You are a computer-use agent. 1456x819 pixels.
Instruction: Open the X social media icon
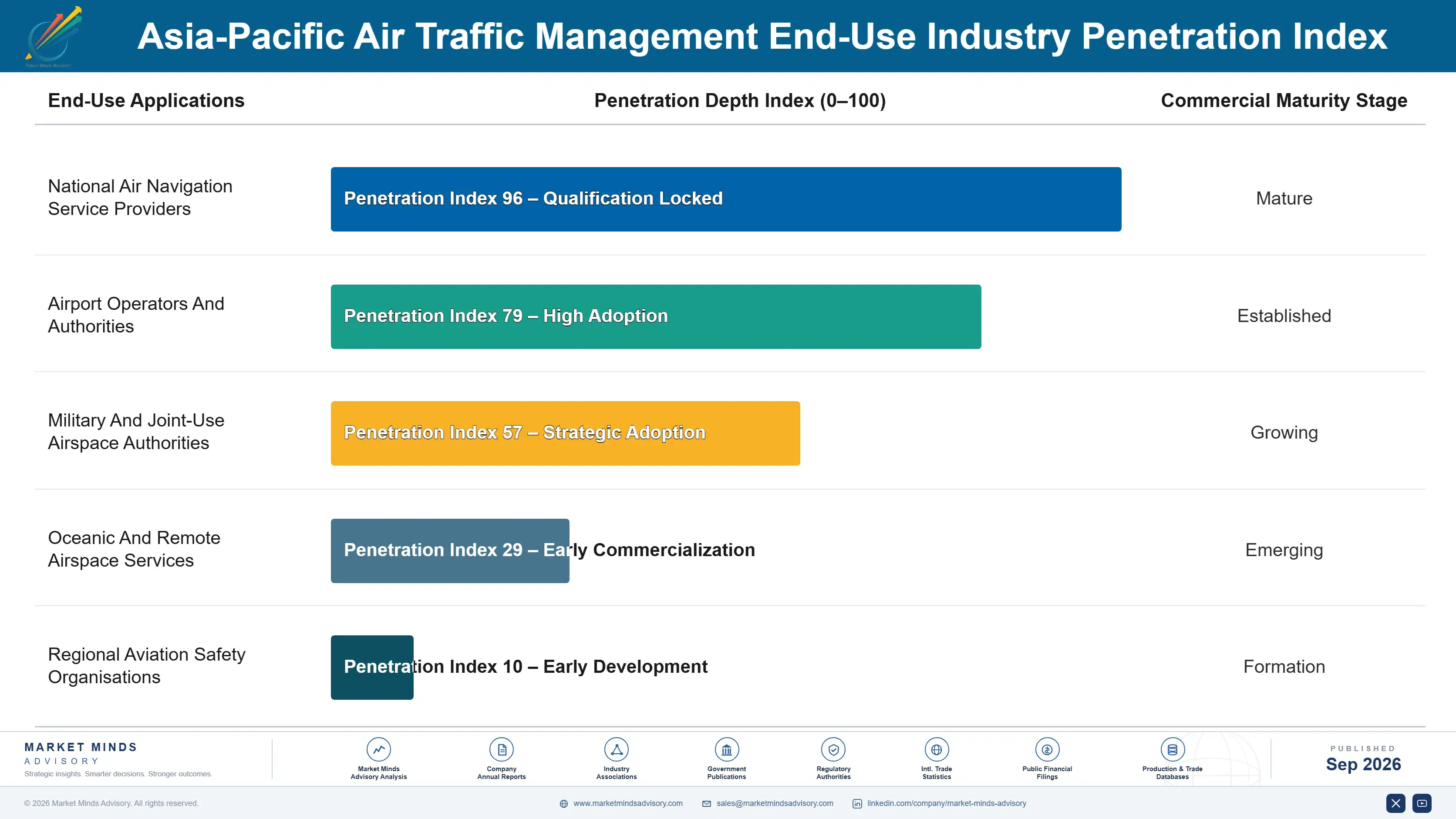point(1395,803)
